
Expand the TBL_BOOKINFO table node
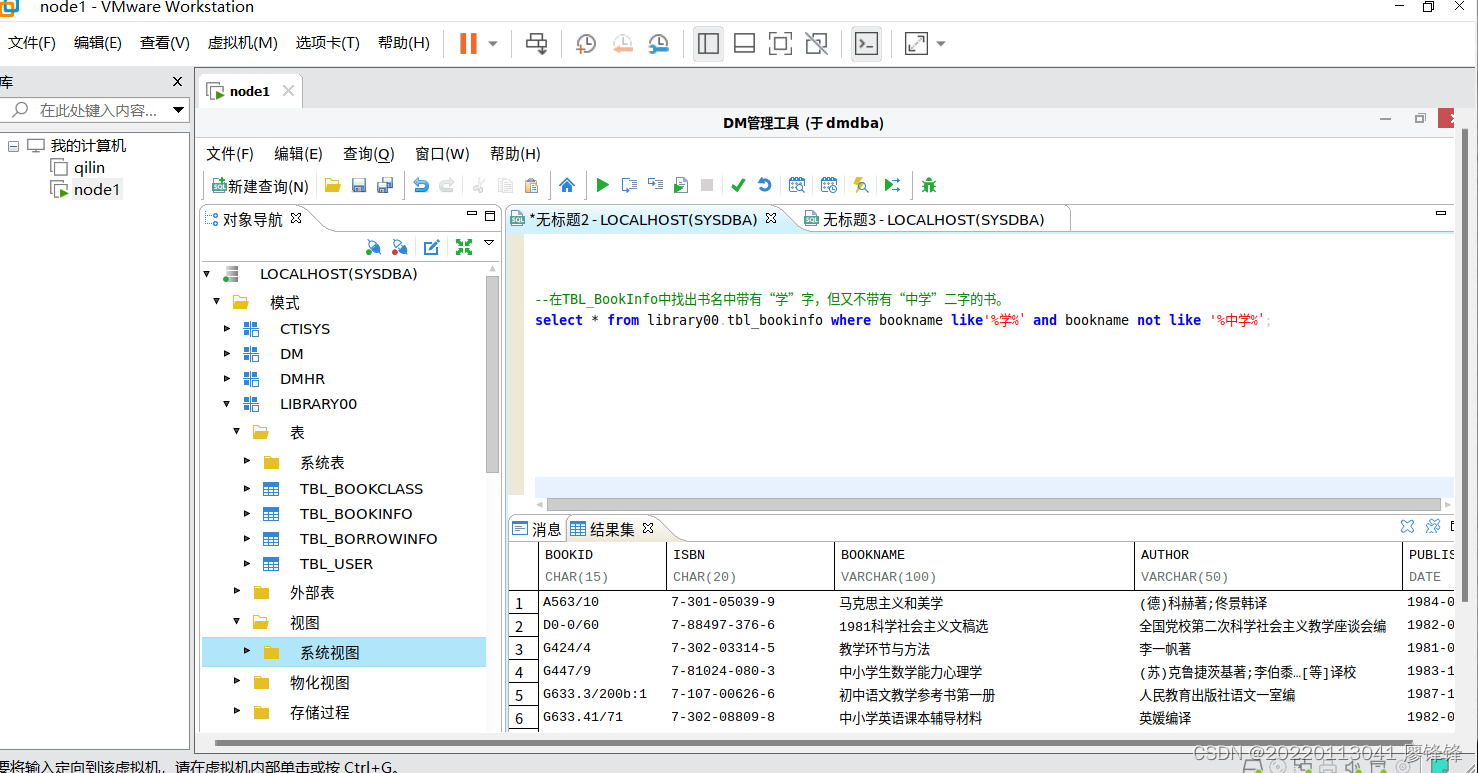[247, 514]
